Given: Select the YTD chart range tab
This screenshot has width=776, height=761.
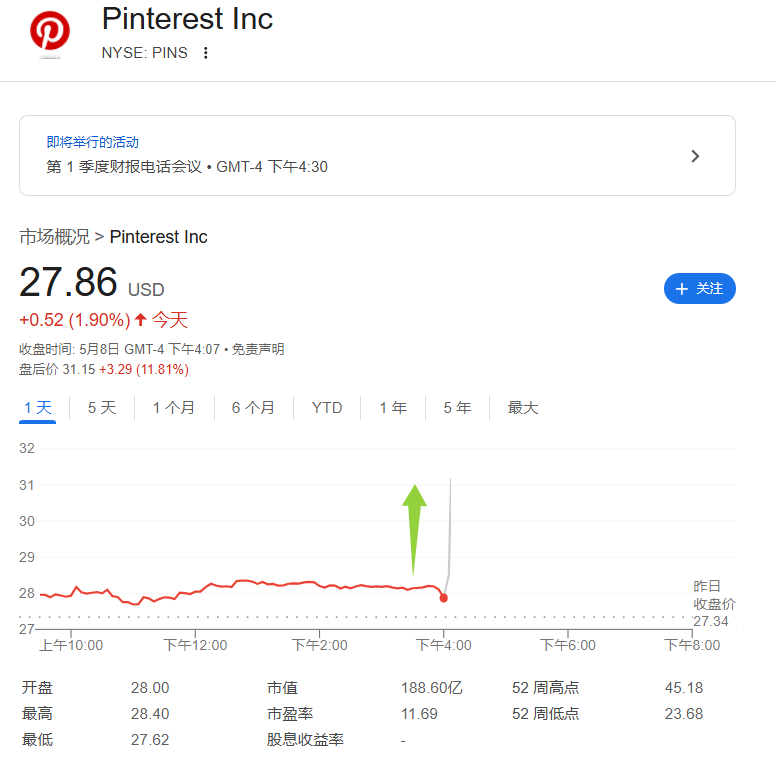Looking at the screenshot, I should [327, 408].
